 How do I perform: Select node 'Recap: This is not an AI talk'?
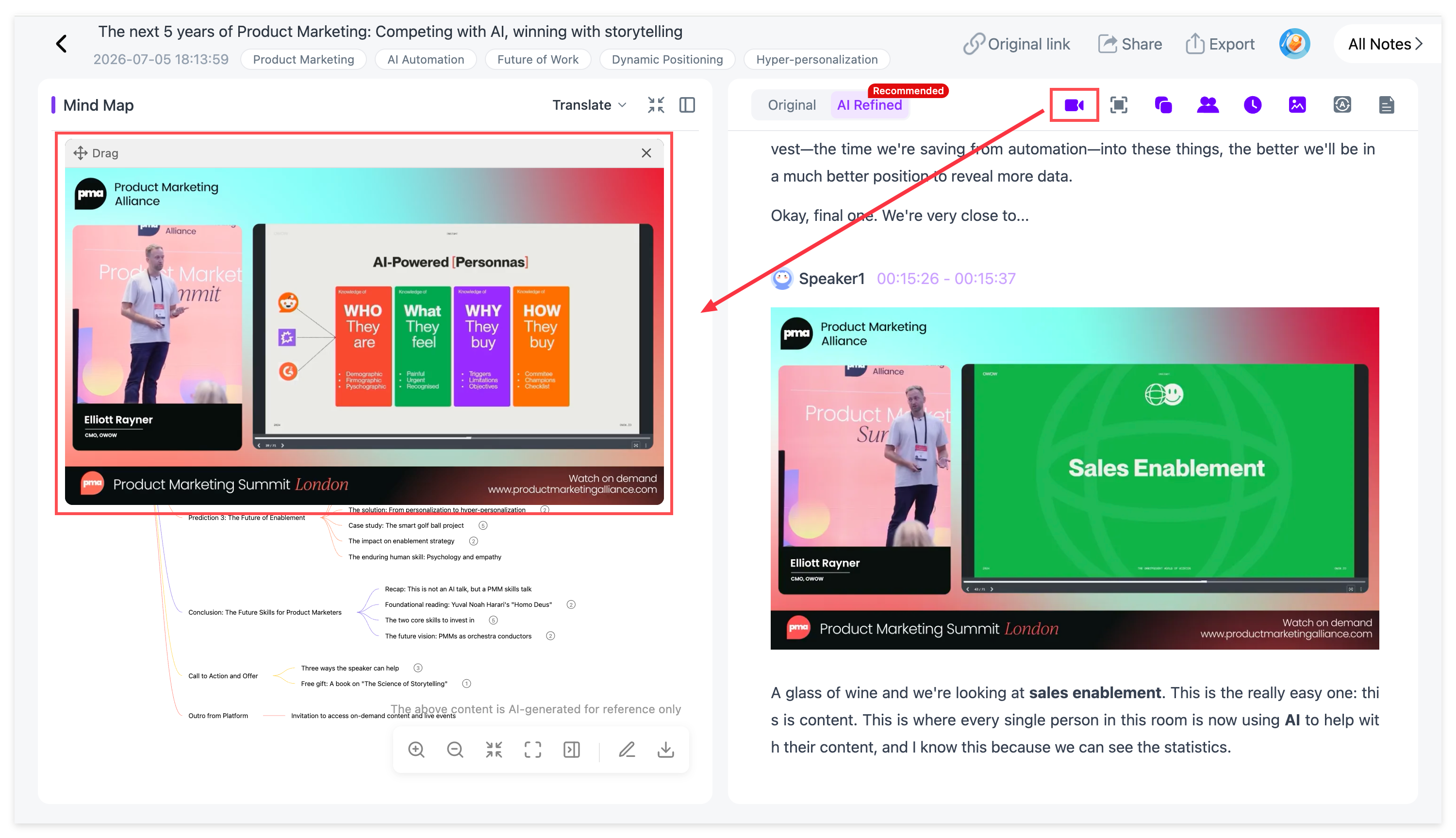point(459,589)
